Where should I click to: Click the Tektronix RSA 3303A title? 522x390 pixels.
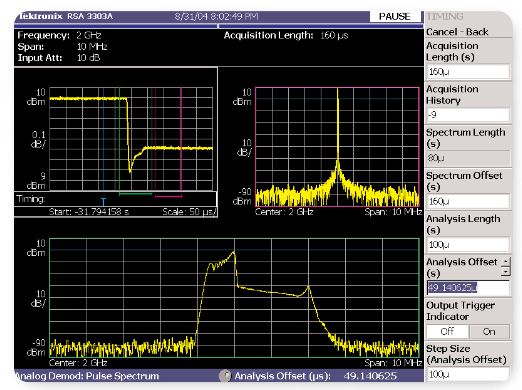pos(66,16)
